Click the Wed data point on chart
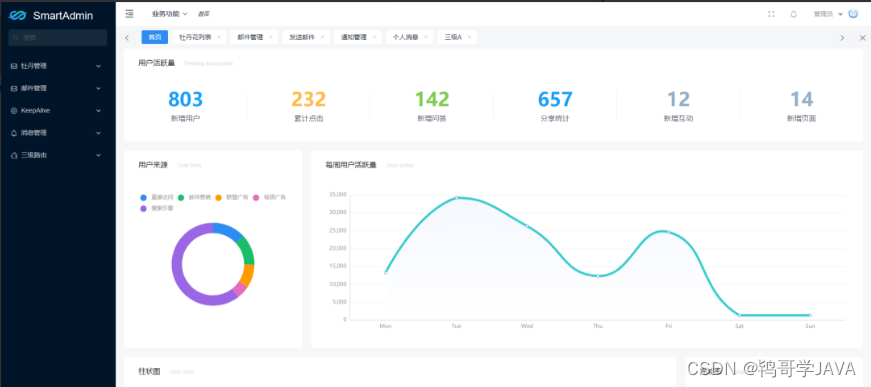The image size is (871, 387). (x=527, y=226)
